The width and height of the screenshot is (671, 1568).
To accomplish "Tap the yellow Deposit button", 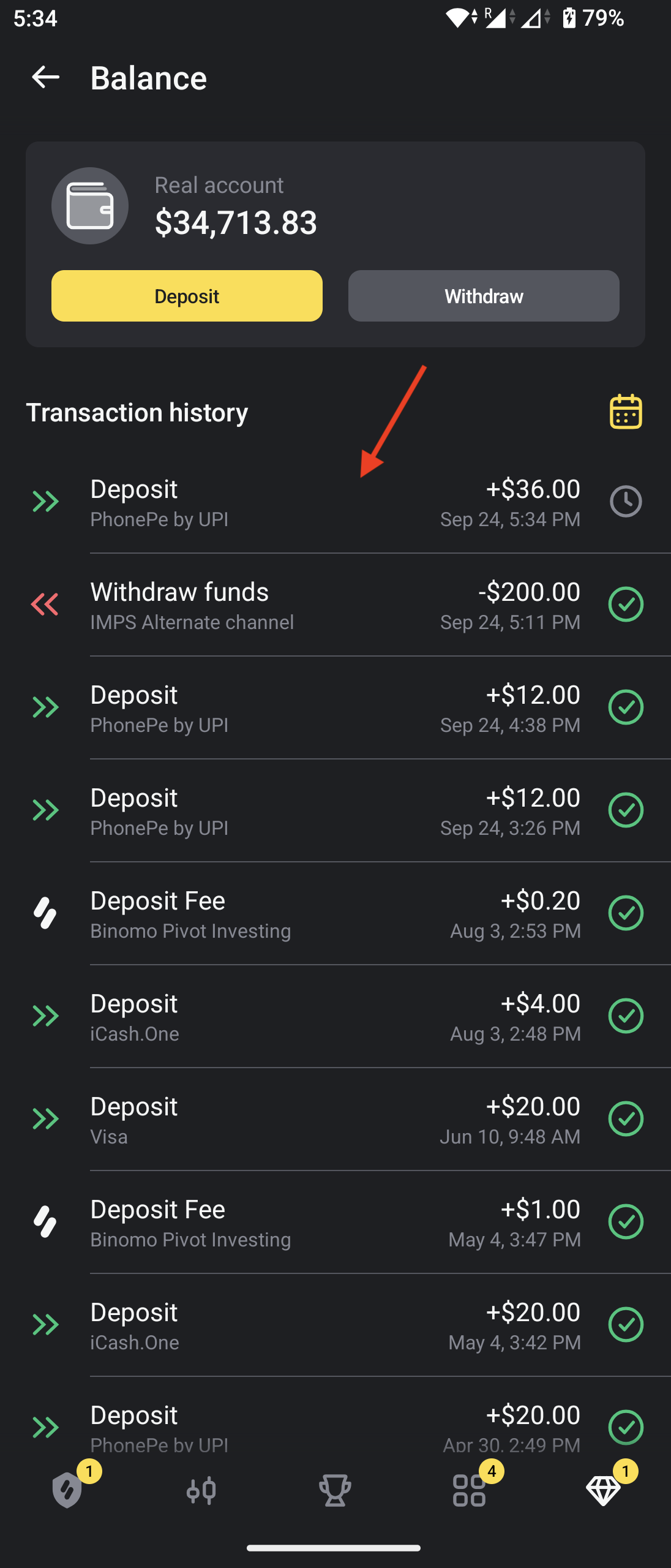I will pyautogui.click(x=187, y=296).
